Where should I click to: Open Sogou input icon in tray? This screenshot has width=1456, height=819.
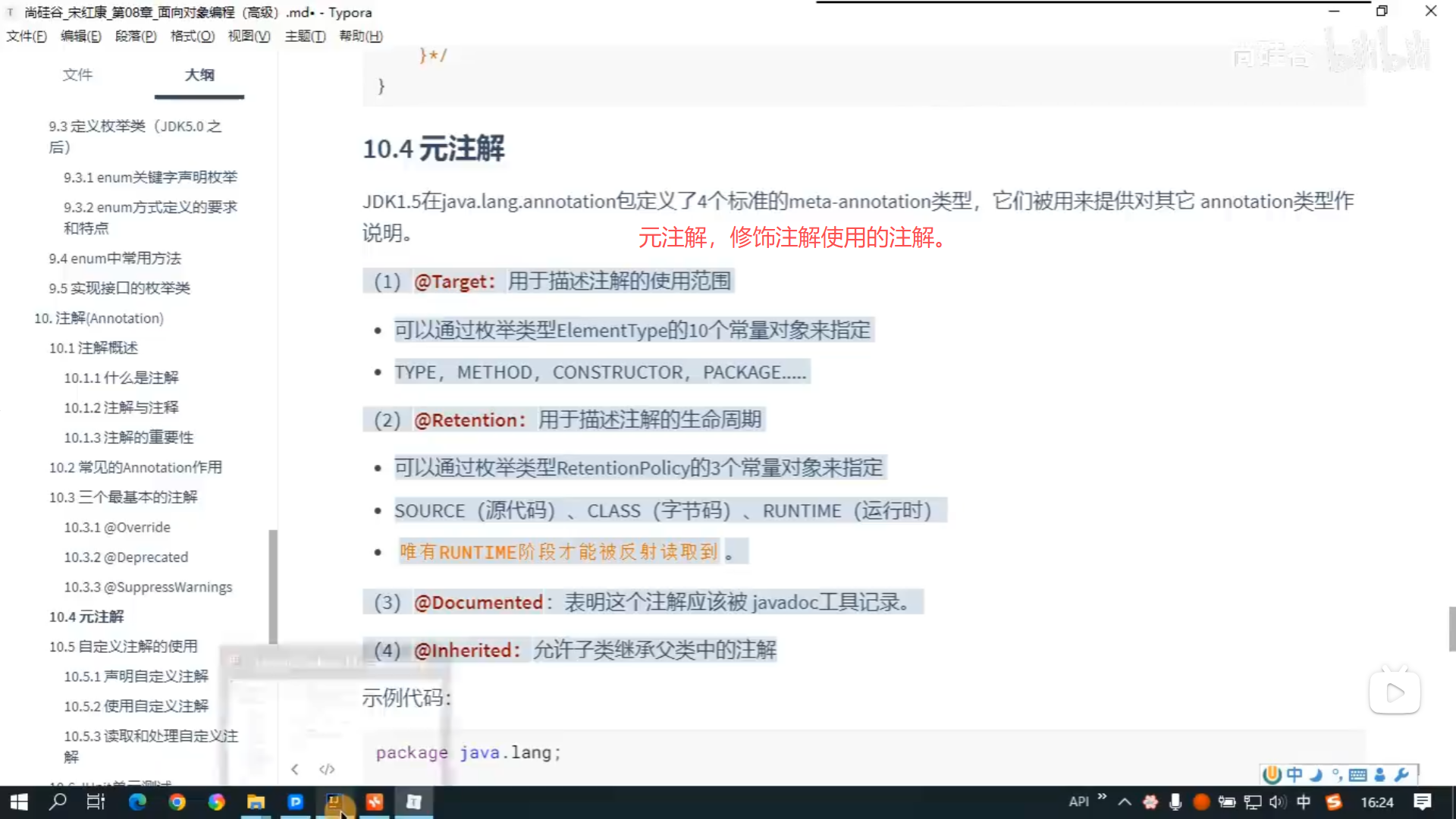pos(1333,802)
